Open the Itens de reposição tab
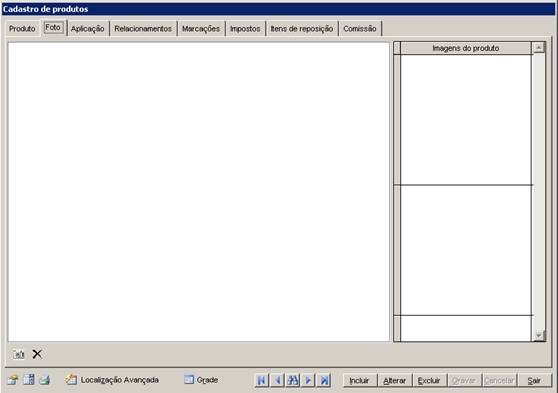Viewport: 558px width, 393px height. (x=302, y=29)
